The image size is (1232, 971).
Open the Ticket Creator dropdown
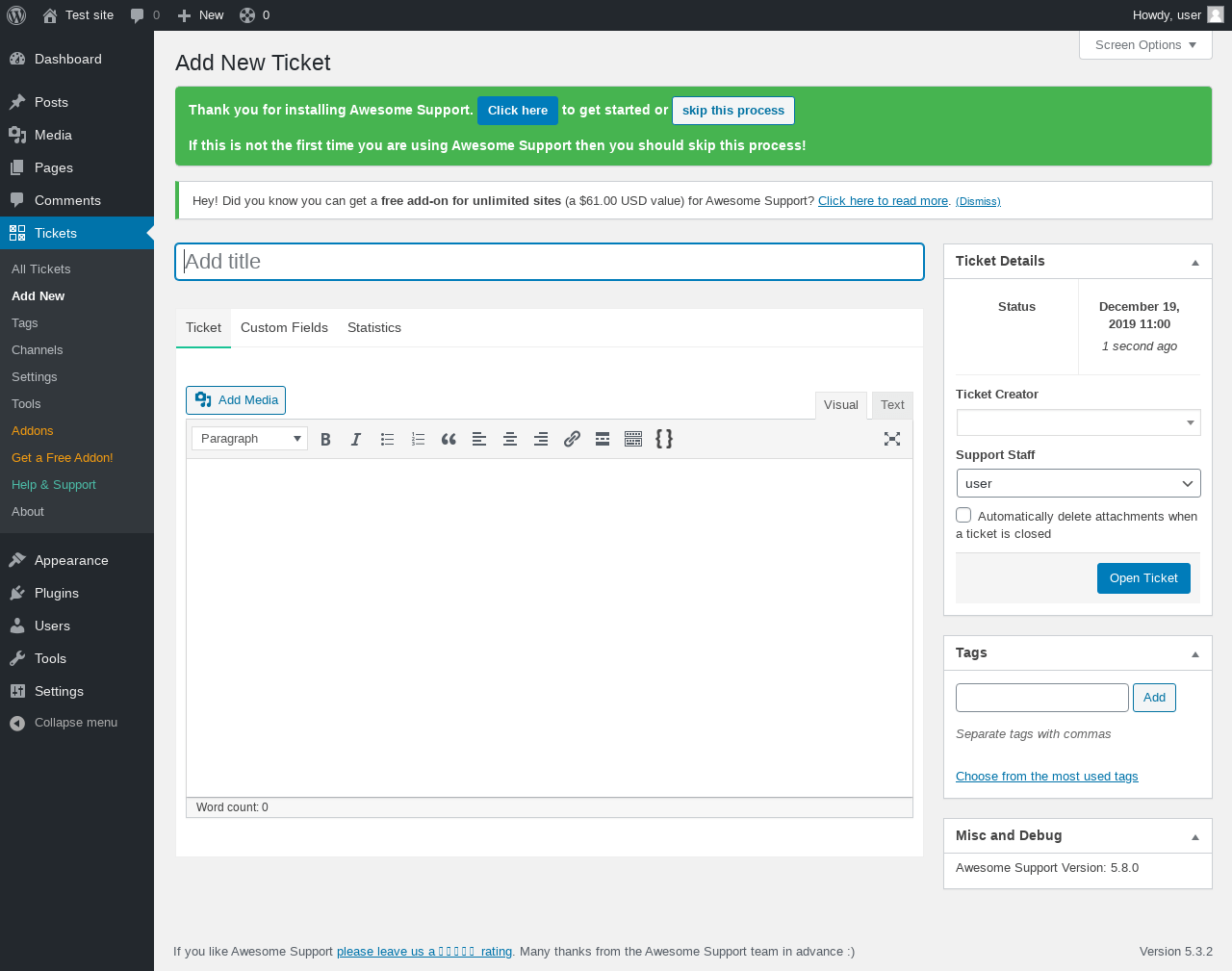tap(1079, 422)
